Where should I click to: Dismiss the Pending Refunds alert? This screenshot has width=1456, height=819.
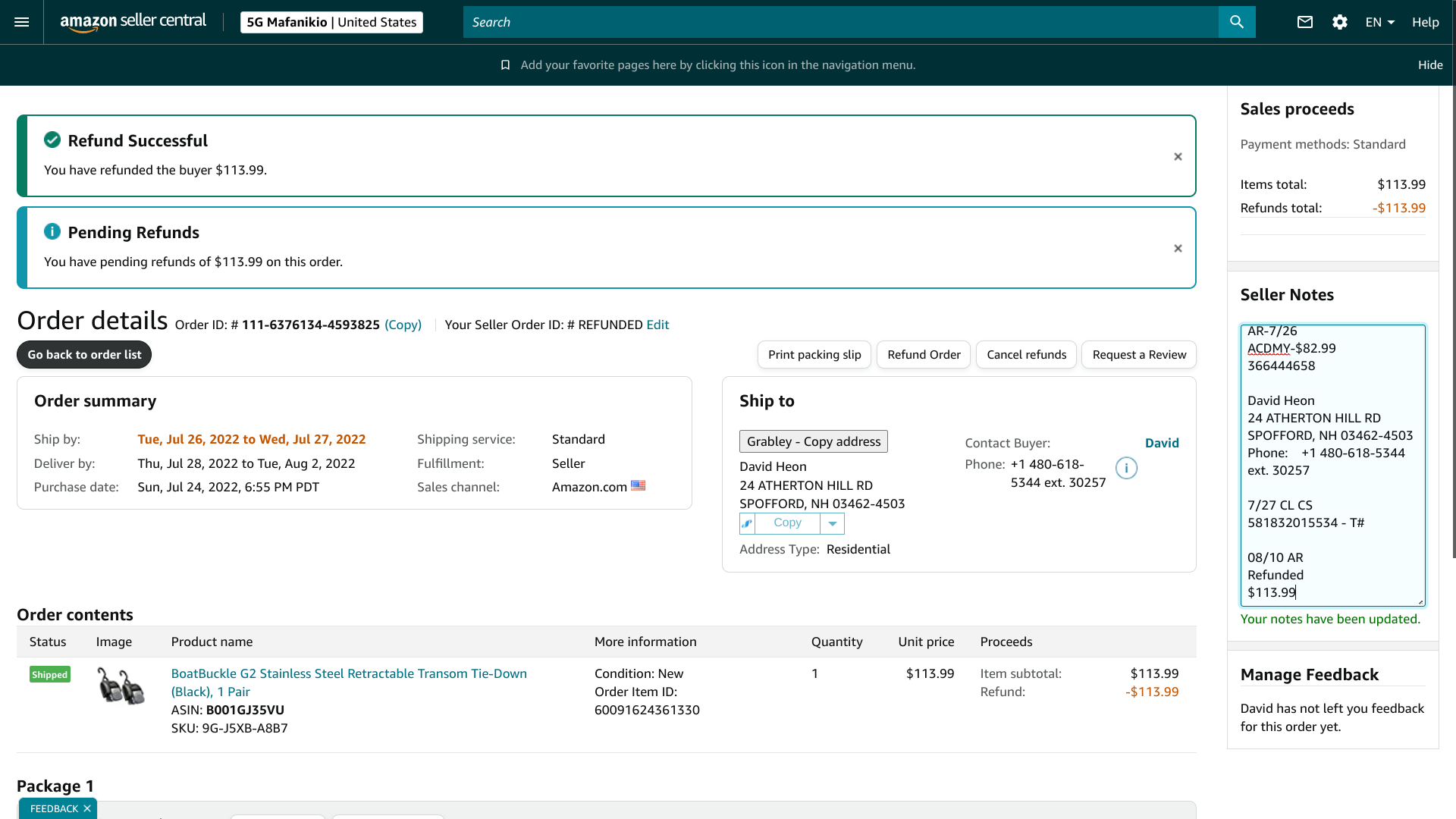1178,248
